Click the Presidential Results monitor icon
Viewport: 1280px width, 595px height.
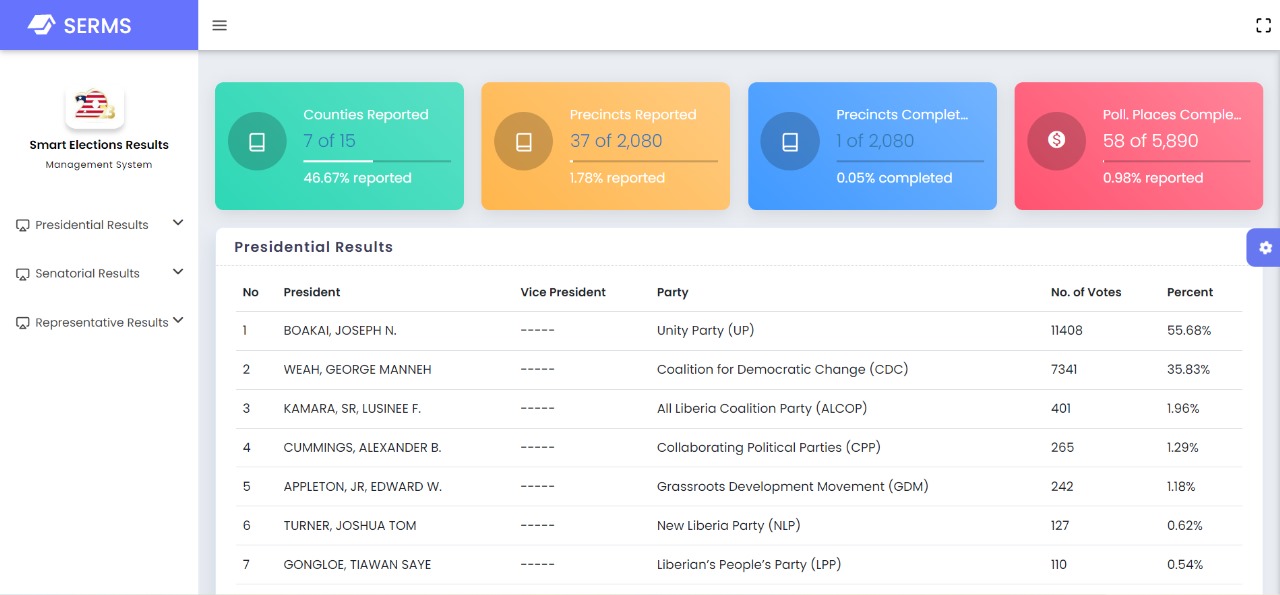pos(22,226)
